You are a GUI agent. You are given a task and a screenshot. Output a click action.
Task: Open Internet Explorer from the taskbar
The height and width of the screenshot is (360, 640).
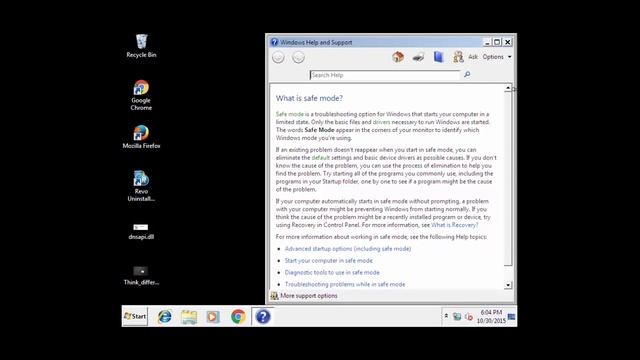click(x=165, y=317)
